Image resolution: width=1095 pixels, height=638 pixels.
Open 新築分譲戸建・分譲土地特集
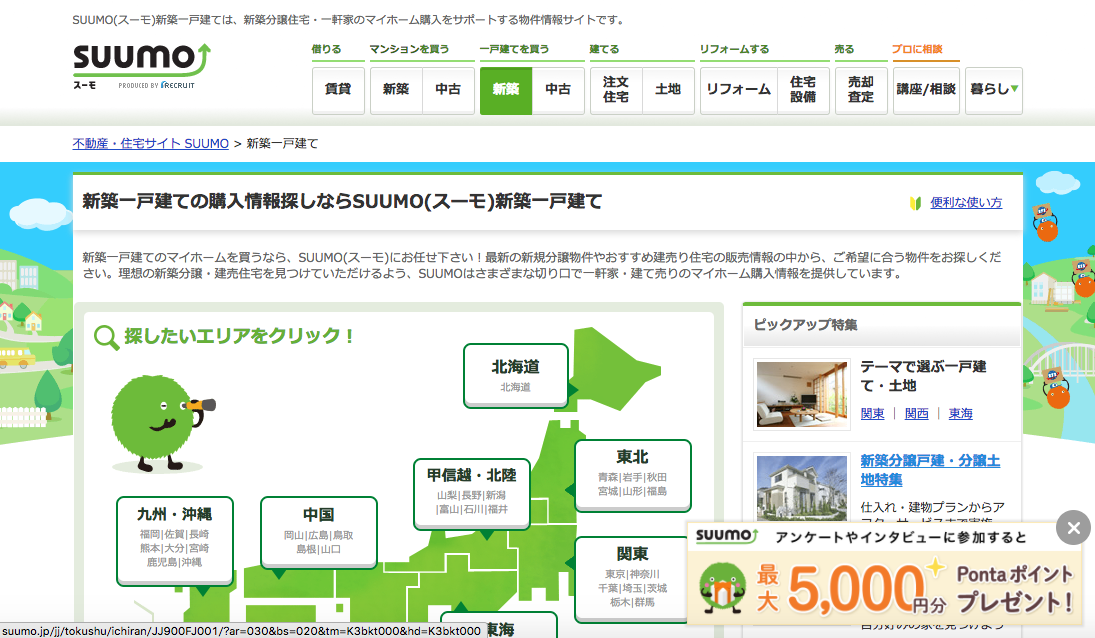pyautogui.click(x=930, y=468)
